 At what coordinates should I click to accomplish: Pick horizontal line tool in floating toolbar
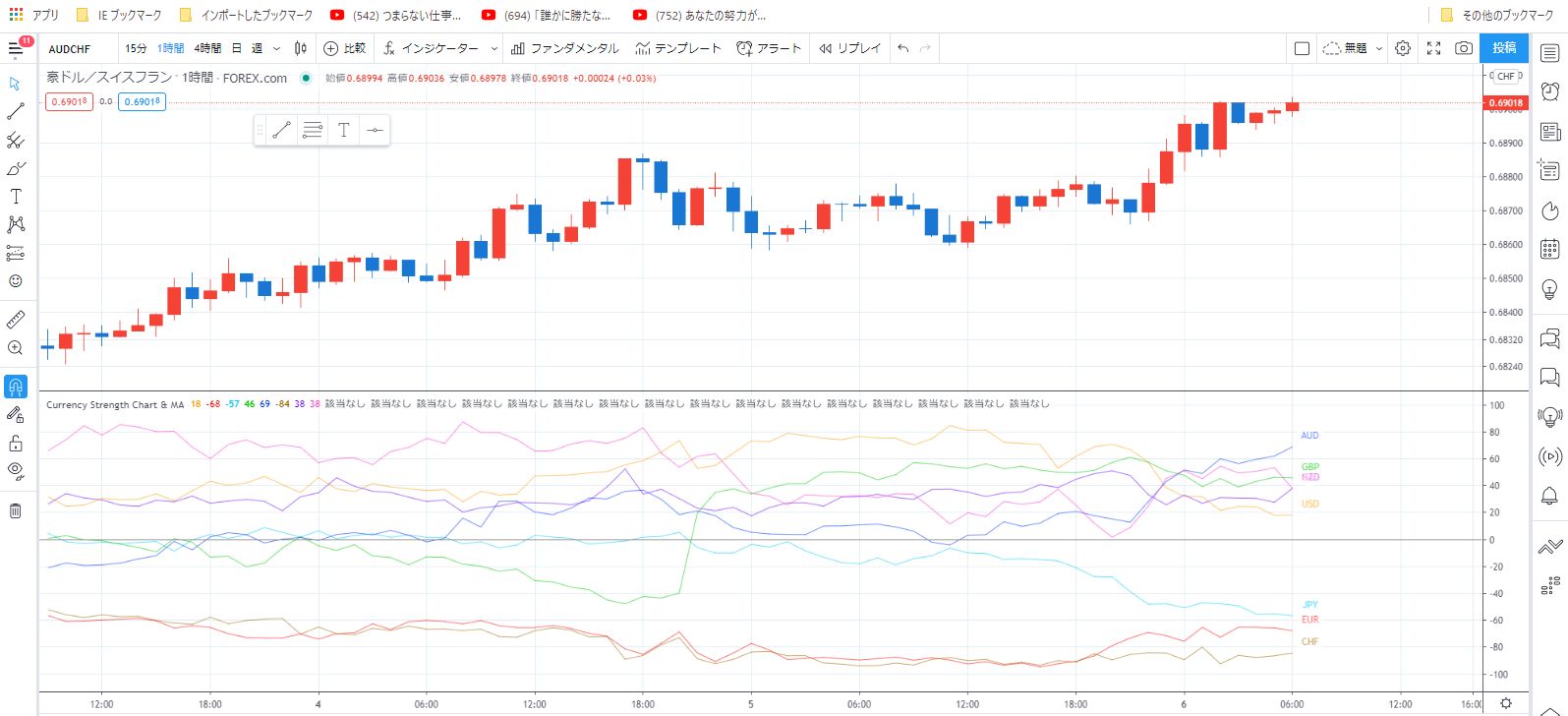pyautogui.click(x=375, y=130)
